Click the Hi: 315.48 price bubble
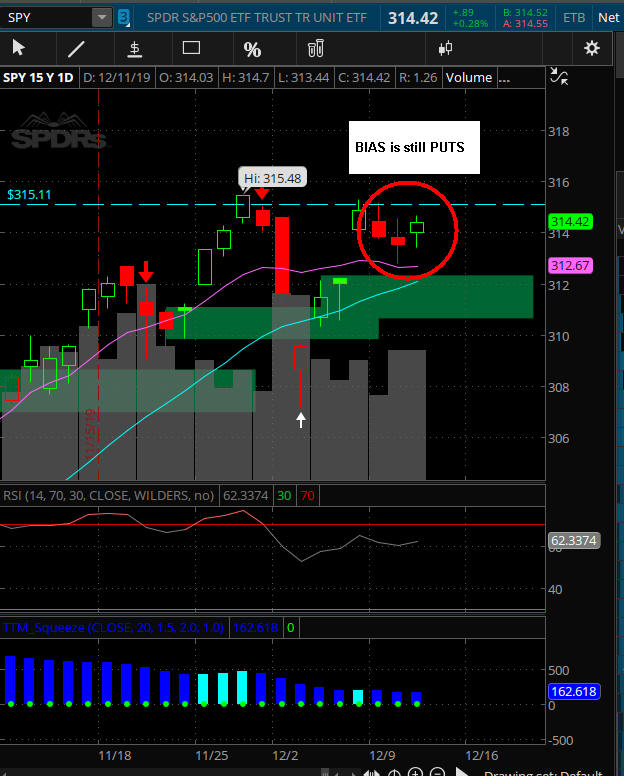This screenshot has width=624, height=776. (x=273, y=178)
